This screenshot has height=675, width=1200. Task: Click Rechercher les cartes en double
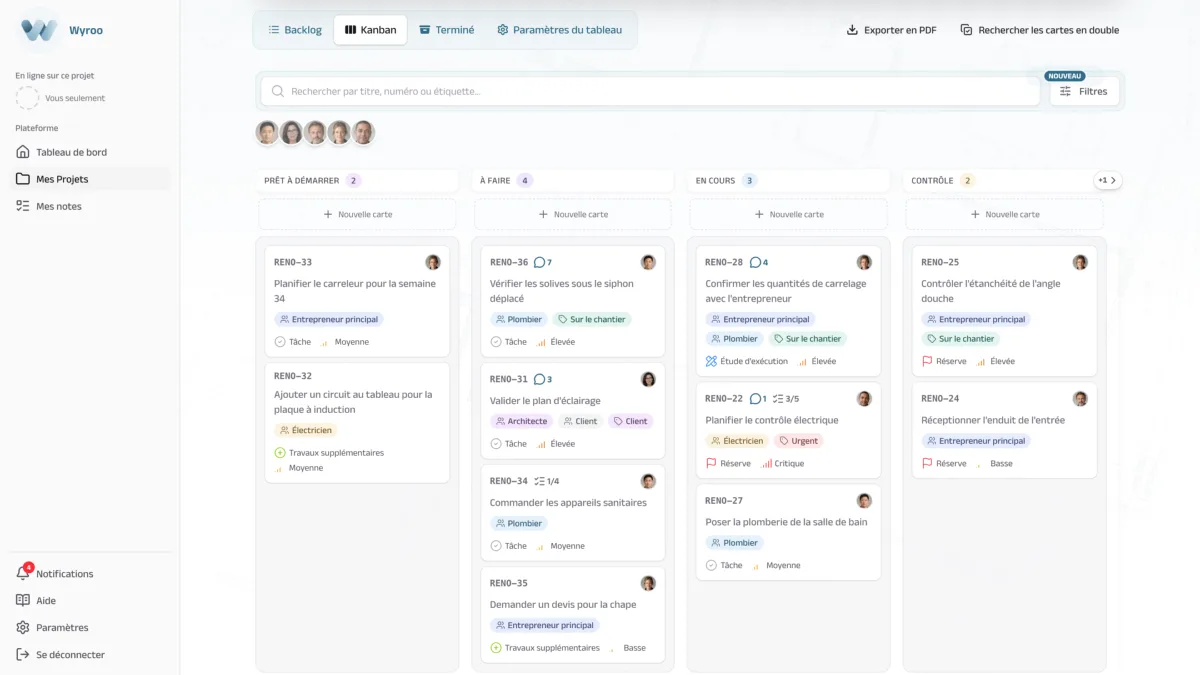pos(1040,30)
